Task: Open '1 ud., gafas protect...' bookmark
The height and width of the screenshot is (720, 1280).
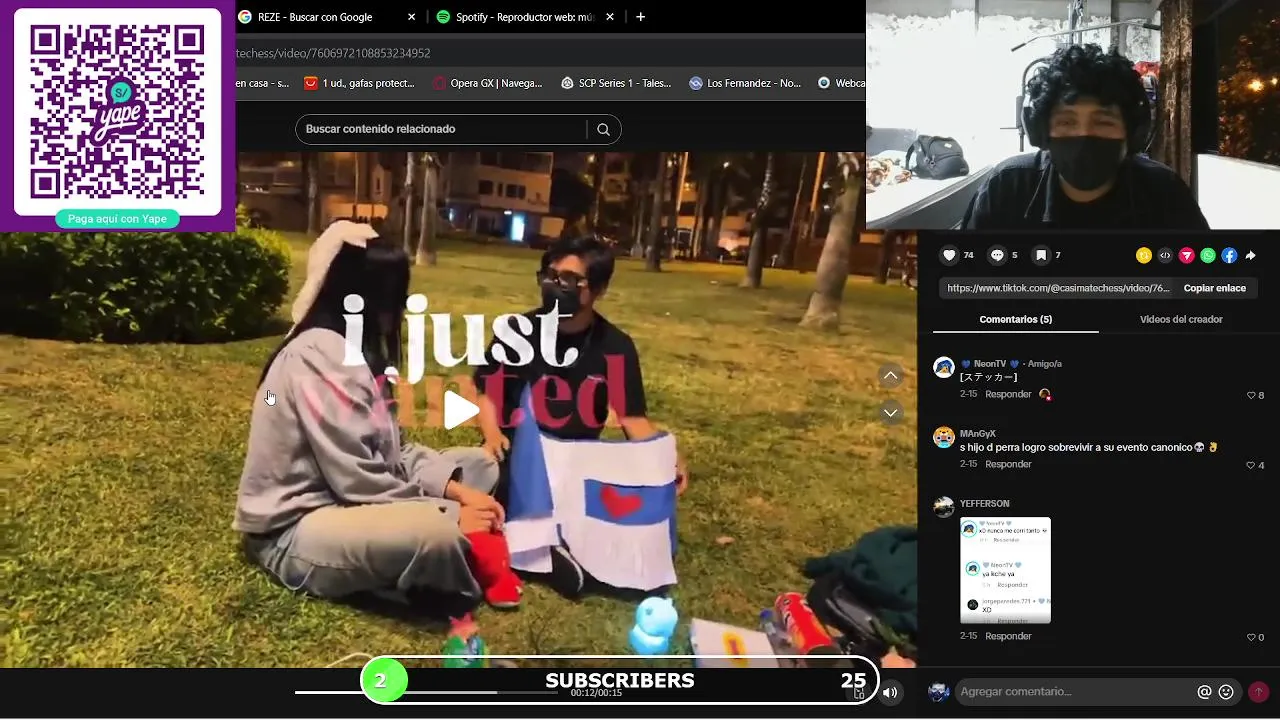Action: 359,83
